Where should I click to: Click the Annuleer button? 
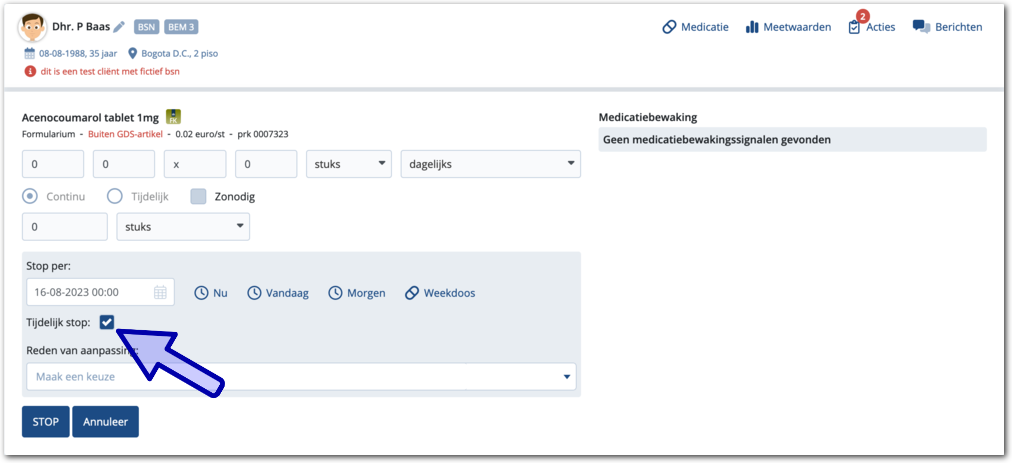(105, 422)
